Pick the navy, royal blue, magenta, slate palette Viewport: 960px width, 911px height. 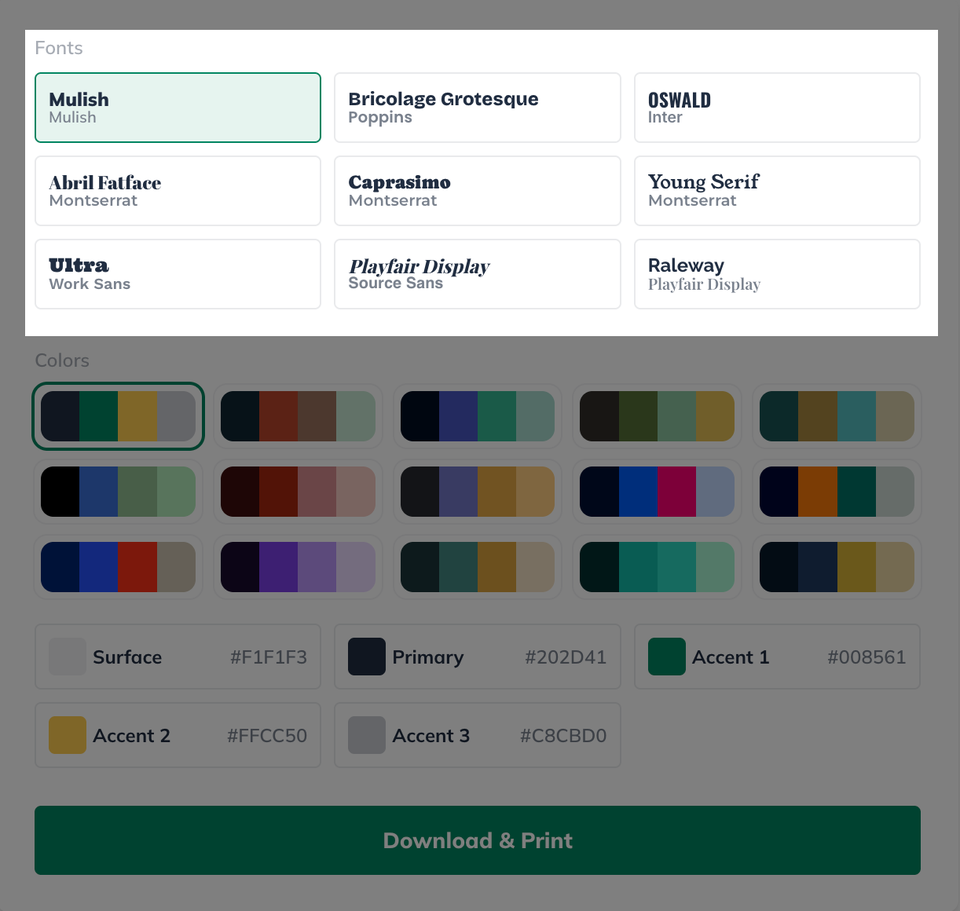(657, 492)
